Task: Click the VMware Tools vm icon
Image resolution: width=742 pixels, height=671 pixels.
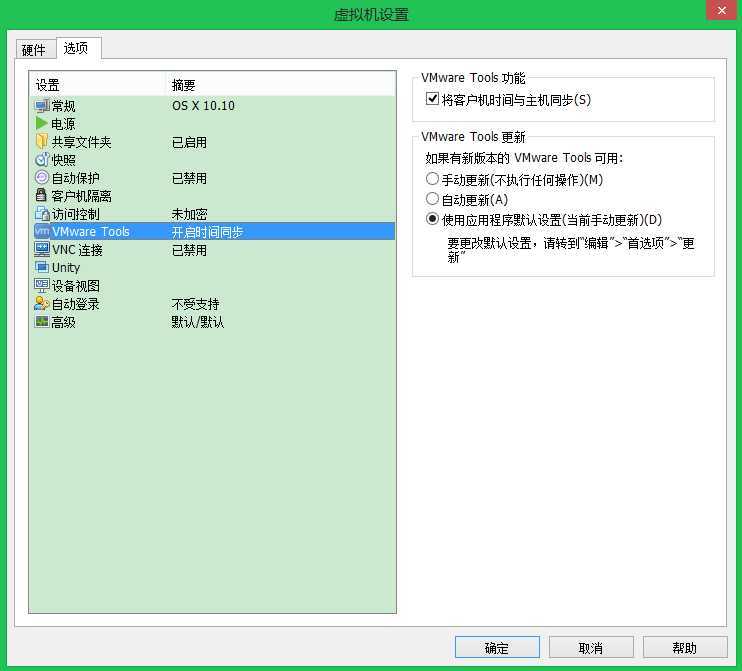Action: click(x=42, y=231)
